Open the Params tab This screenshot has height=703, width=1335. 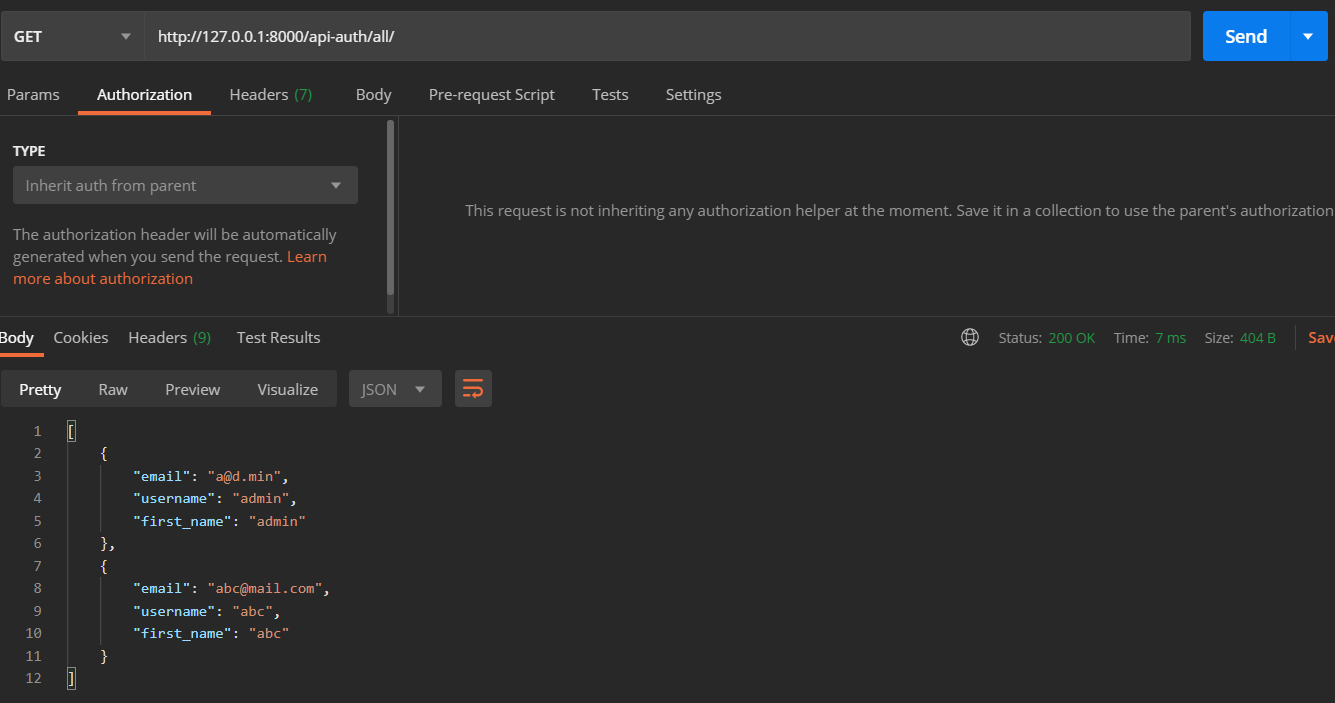click(33, 94)
